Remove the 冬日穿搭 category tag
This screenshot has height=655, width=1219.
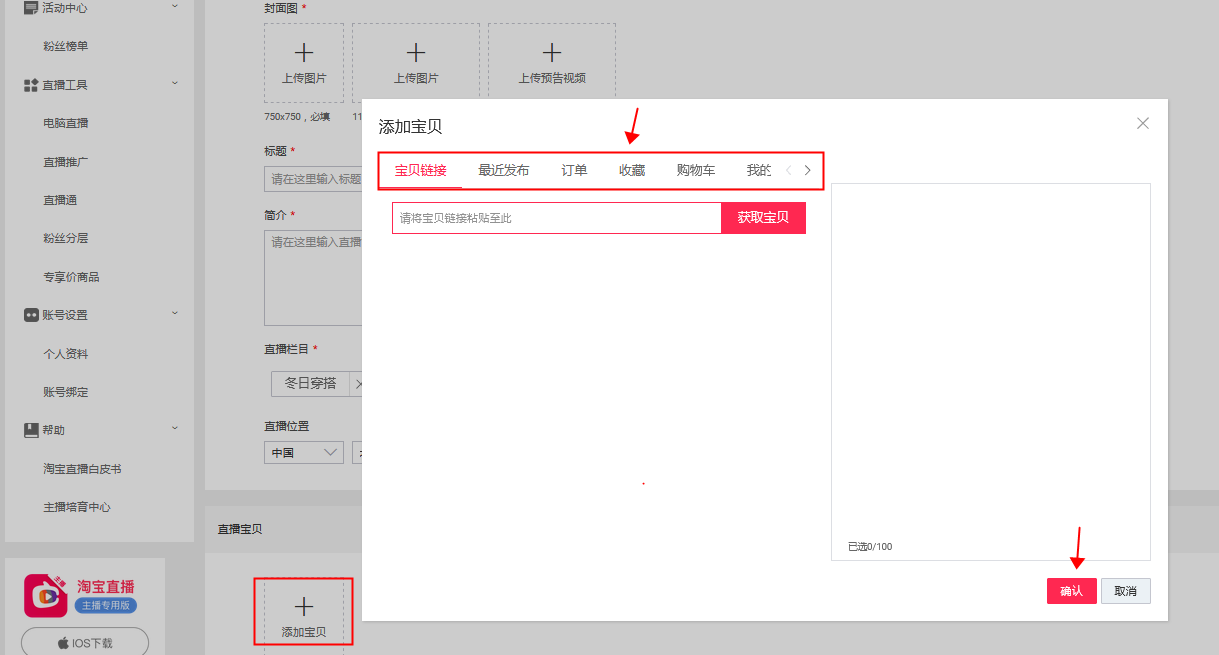(359, 384)
